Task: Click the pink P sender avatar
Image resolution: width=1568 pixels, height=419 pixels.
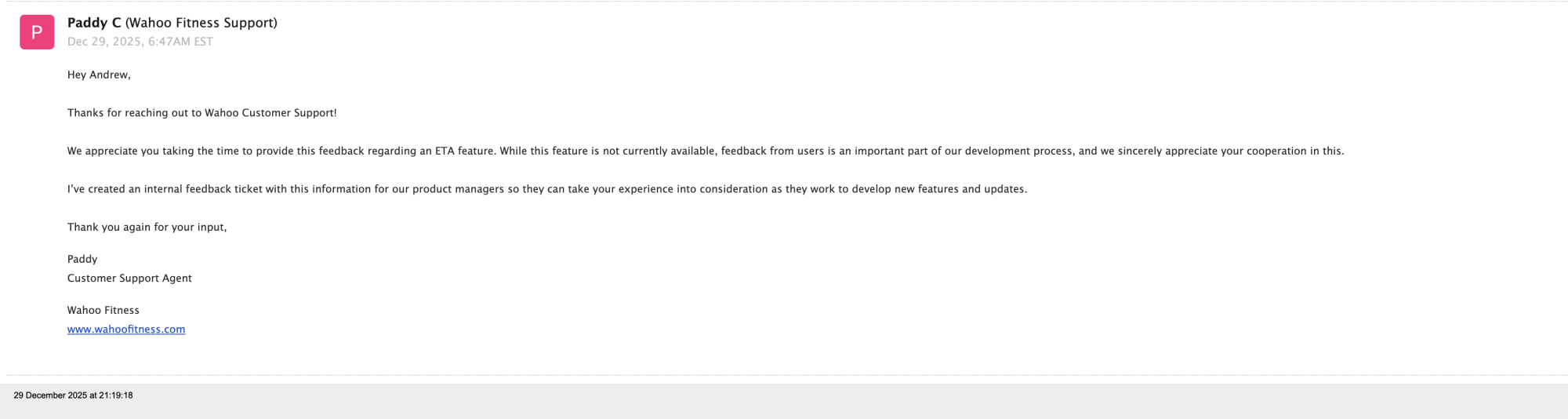Action: click(37, 32)
